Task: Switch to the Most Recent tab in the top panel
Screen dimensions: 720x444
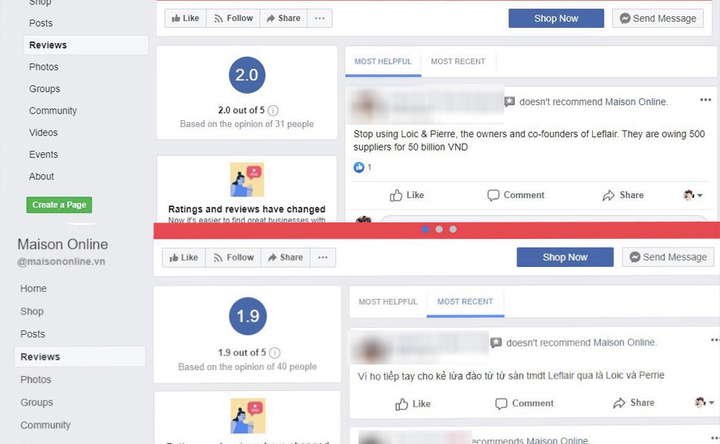Action: click(458, 62)
